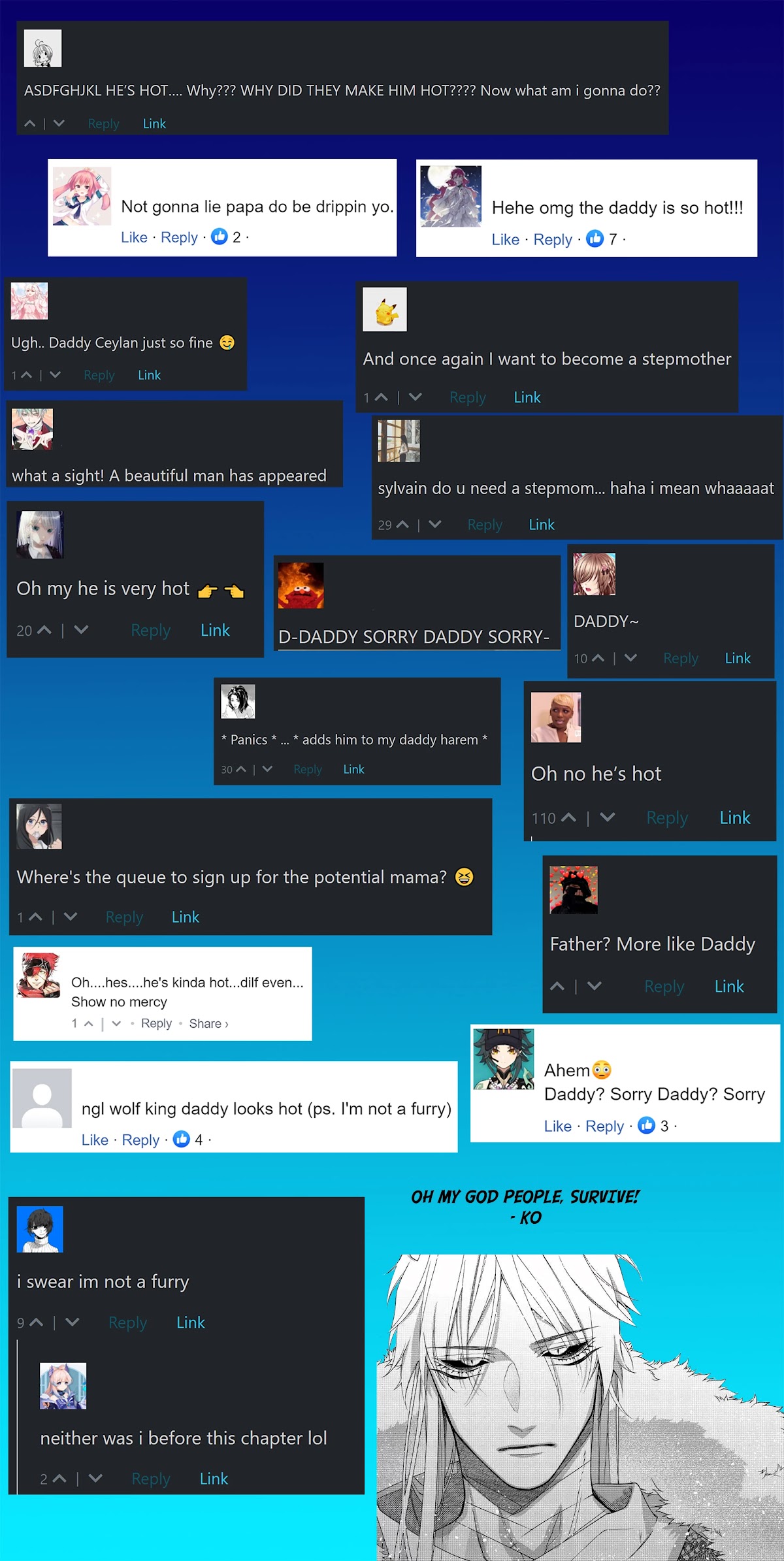This screenshot has width=784, height=1561.
Task: Upvote the "sylvain do u need a stepmom" comment
Action: tap(402, 525)
